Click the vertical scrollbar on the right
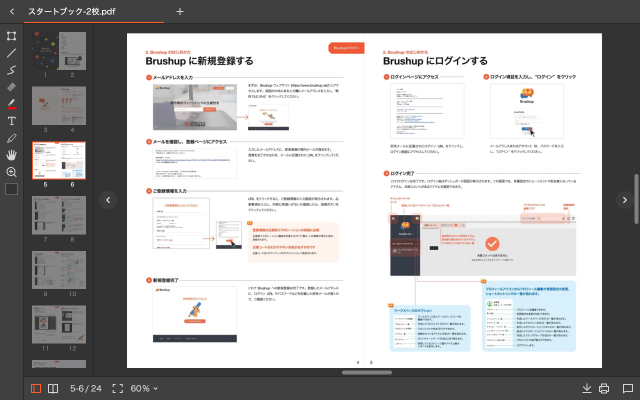Image resolution: width=640 pixels, height=400 pixels. tap(636, 199)
